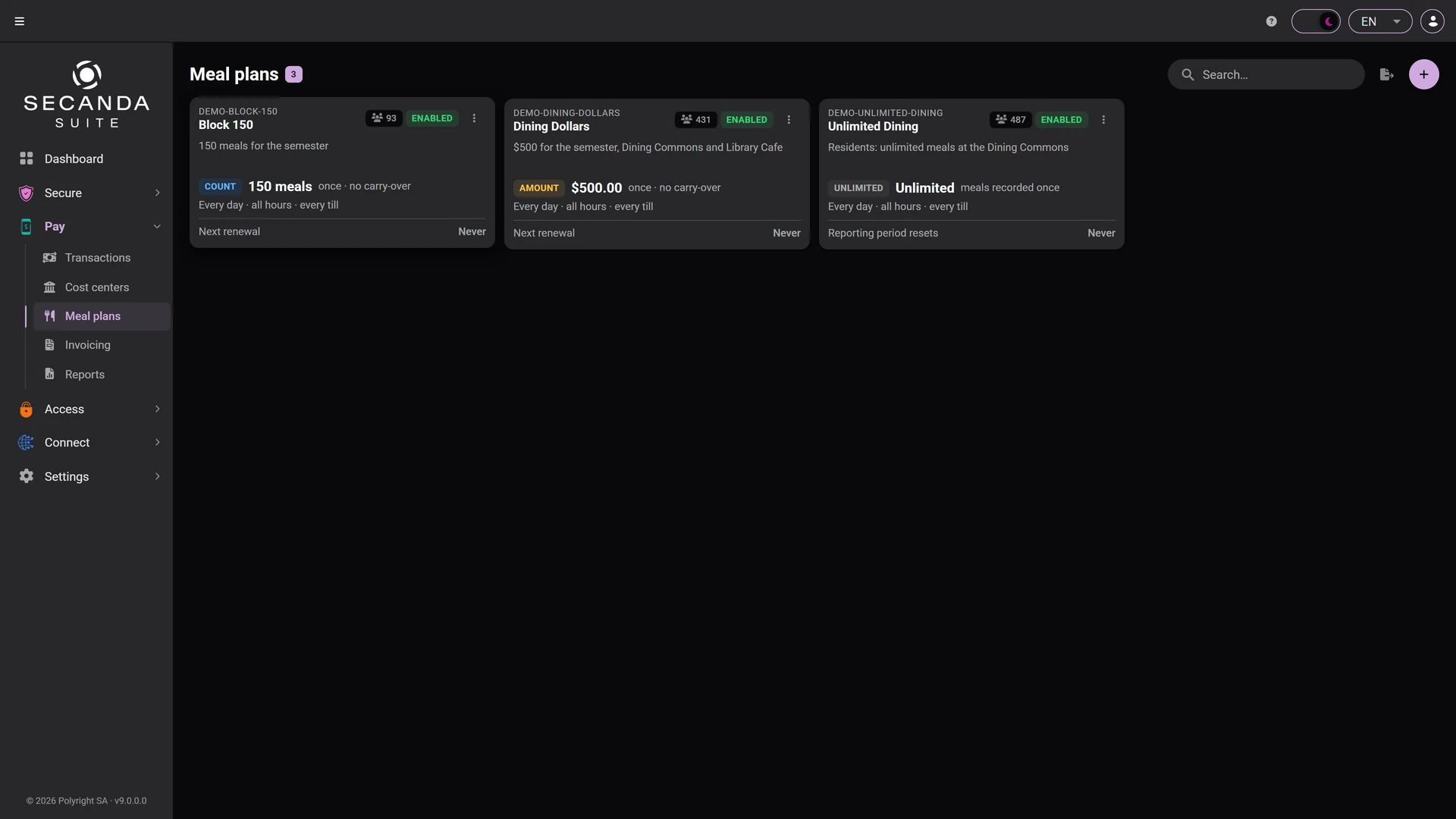Open Unlimited Dining options menu
This screenshot has height=819, width=1456.
click(1103, 120)
